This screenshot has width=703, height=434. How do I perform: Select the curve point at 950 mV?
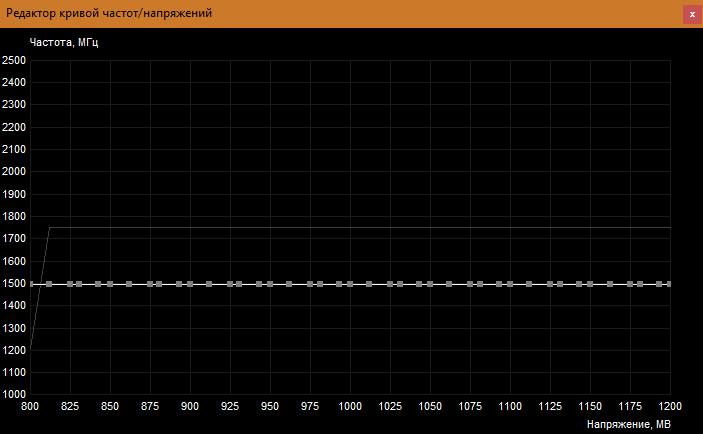click(270, 284)
